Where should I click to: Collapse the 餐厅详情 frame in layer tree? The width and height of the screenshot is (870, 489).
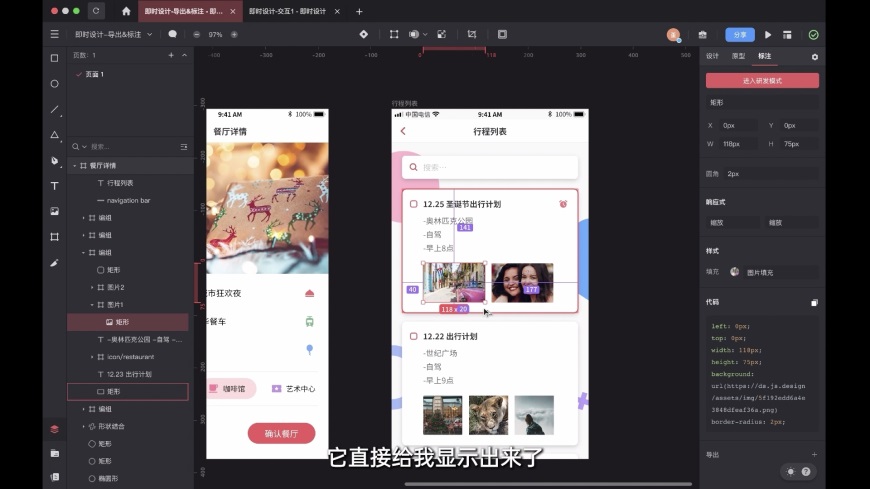(x=74, y=165)
